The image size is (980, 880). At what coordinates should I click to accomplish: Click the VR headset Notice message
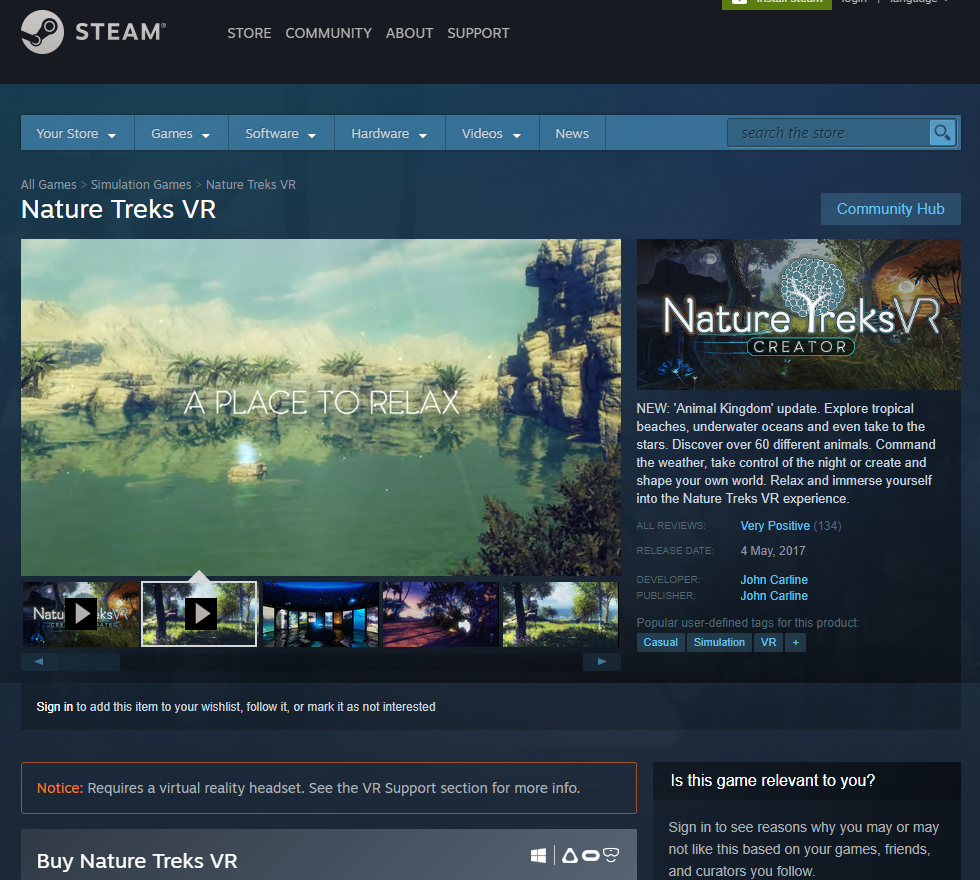(x=329, y=788)
